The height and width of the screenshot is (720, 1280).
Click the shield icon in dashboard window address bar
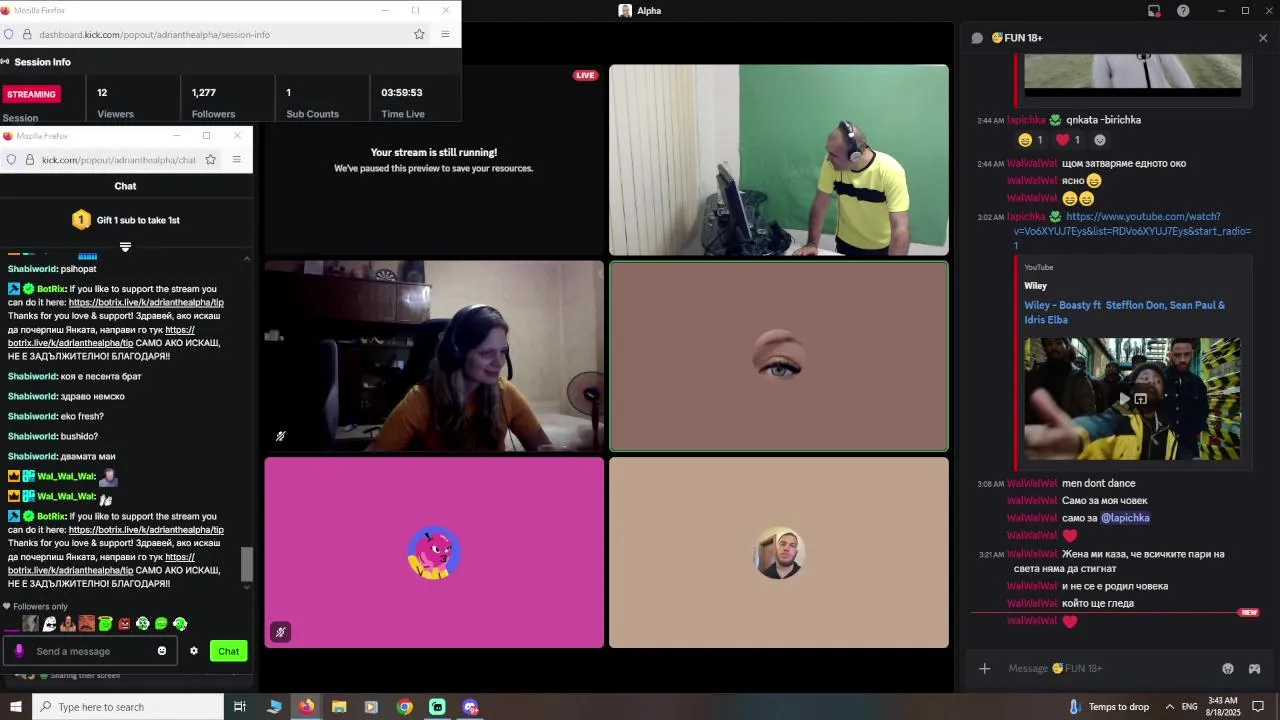click(x=9, y=34)
